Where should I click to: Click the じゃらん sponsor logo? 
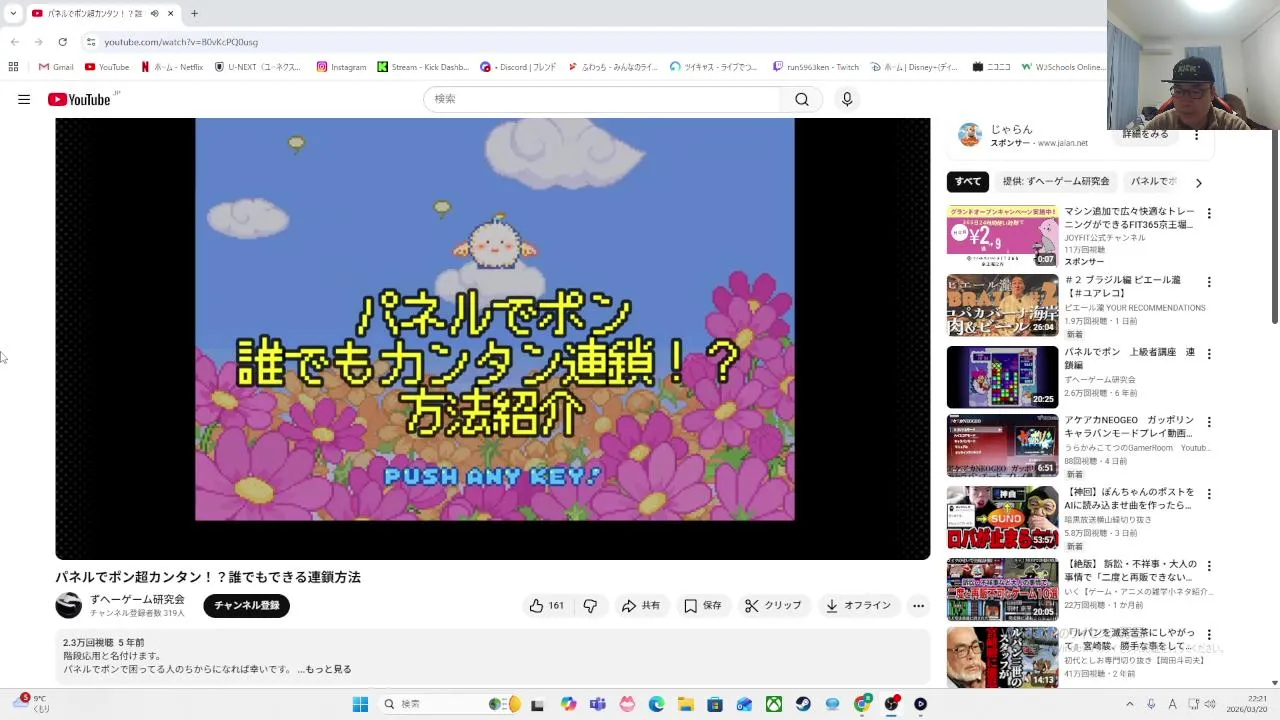[x=970, y=135]
